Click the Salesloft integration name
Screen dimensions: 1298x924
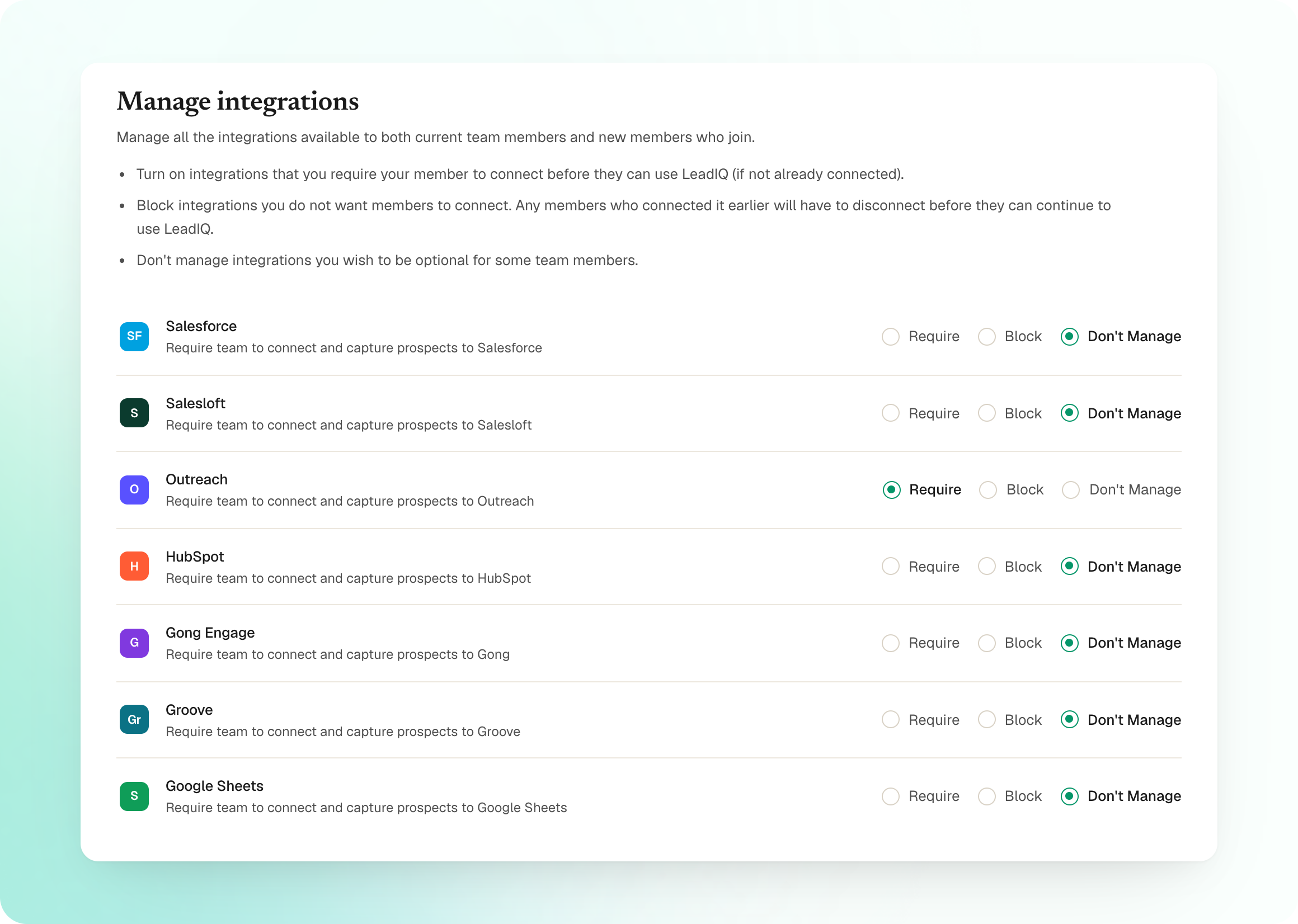tap(195, 403)
